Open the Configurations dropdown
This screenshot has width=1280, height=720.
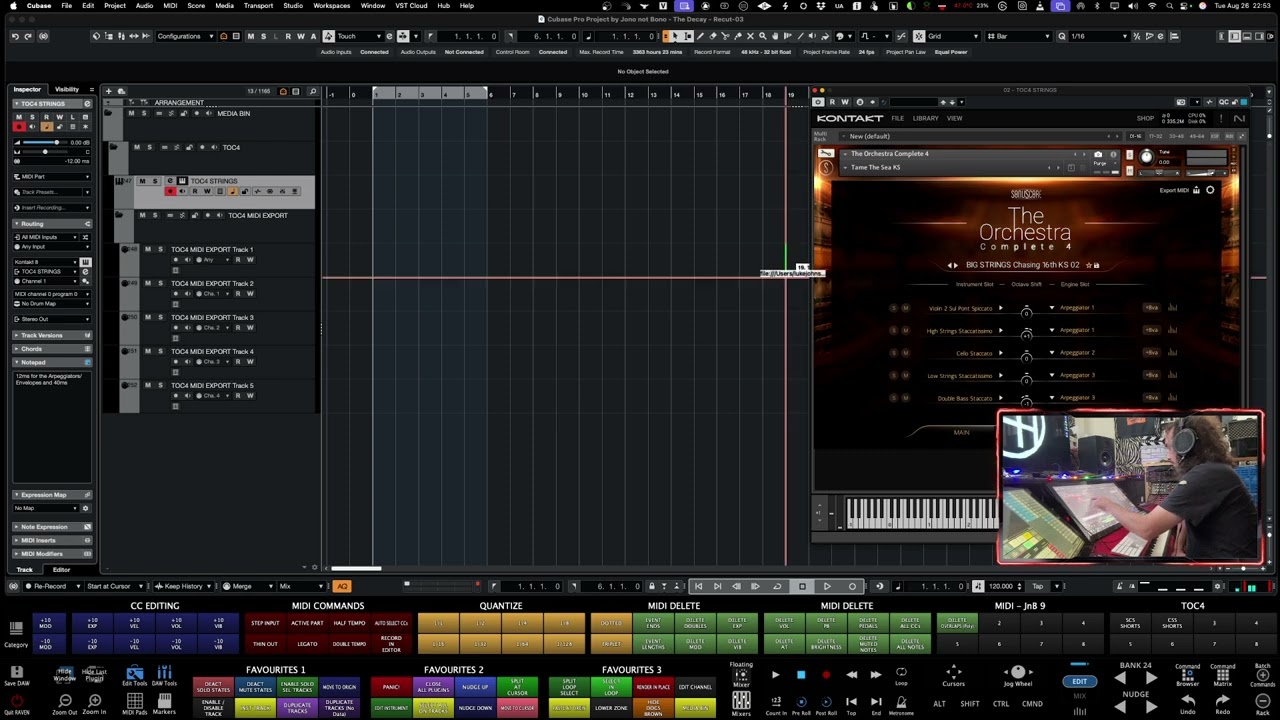[185, 36]
